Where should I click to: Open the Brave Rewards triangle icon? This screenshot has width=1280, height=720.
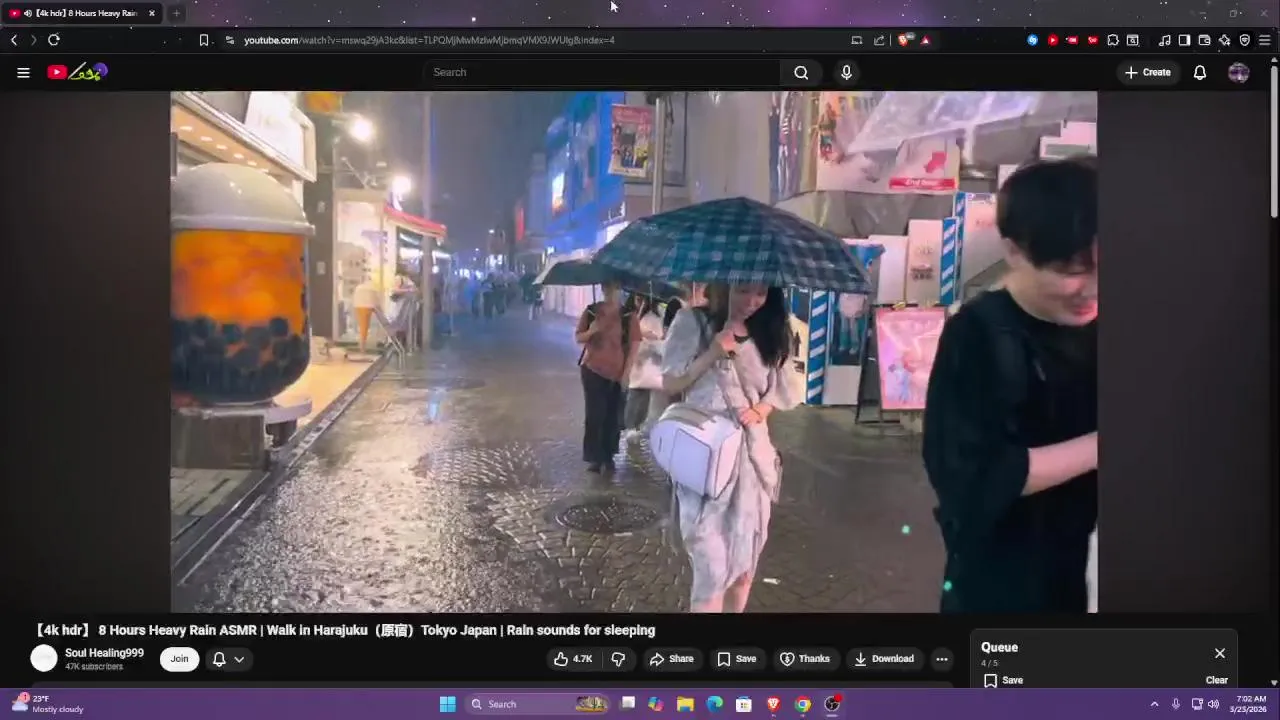click(x=925, y=40)
